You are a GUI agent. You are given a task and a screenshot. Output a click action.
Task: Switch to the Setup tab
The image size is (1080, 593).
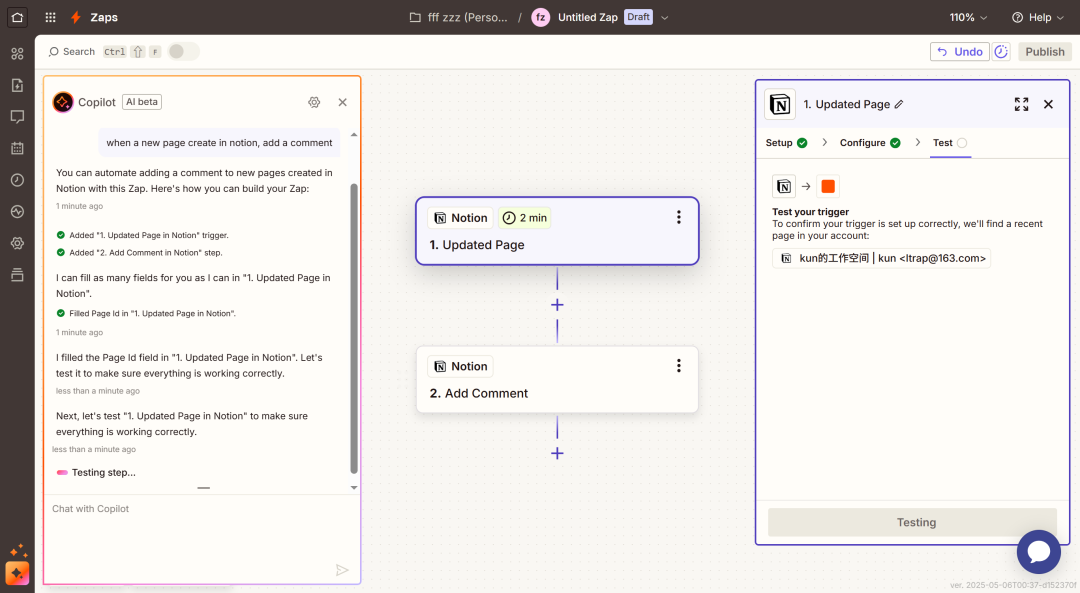click(x=786, y=143)
